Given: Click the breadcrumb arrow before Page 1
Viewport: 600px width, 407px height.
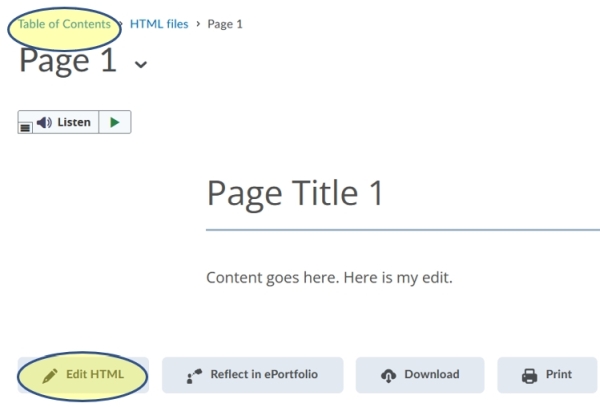Looking at the screenshot, I should [x=197, y=24].
